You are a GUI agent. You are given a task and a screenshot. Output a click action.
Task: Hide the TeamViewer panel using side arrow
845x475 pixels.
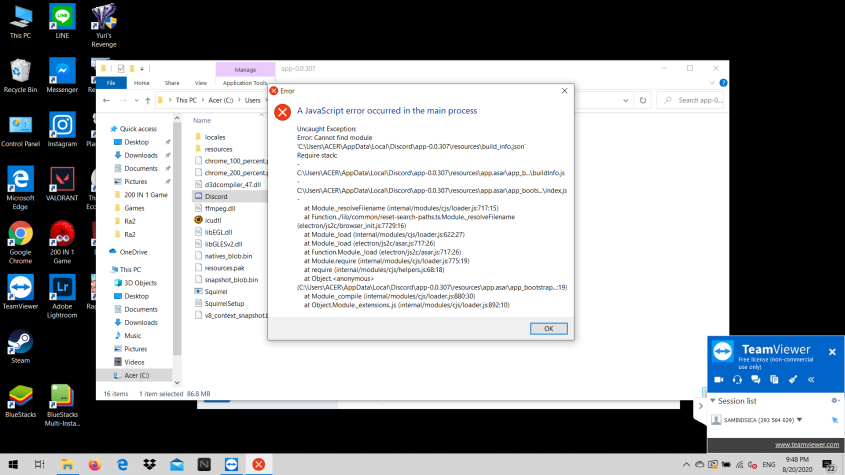(701, 406)
